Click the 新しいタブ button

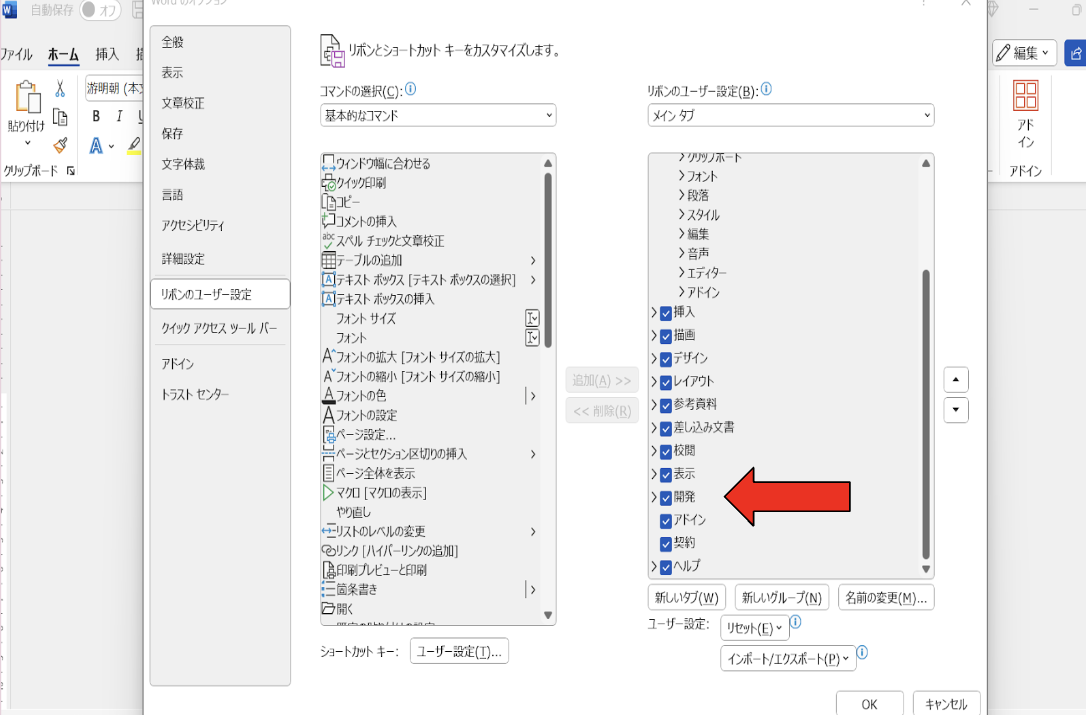coord(686,597)
